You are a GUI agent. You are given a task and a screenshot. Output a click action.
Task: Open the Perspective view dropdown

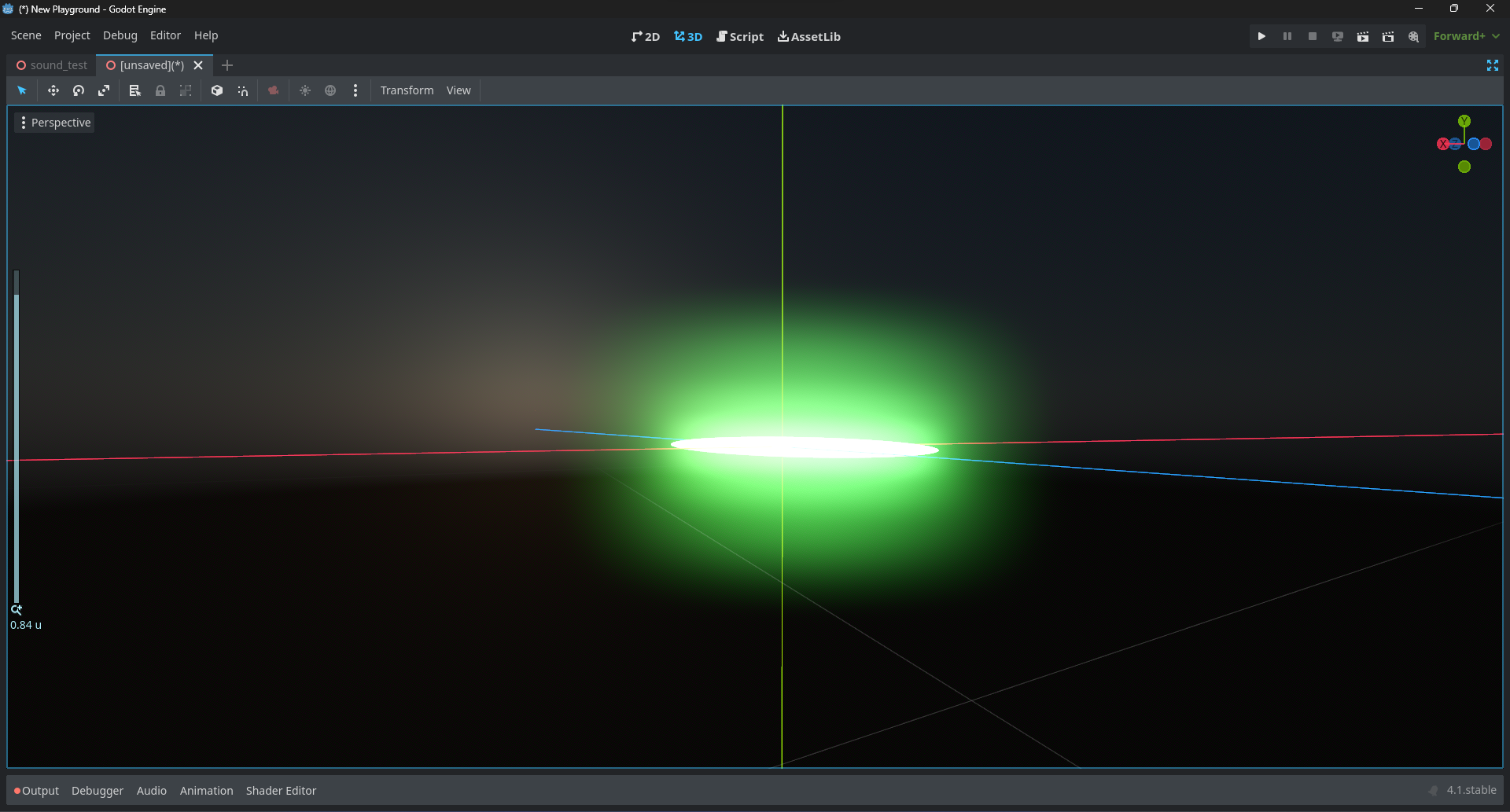(54, 123)
